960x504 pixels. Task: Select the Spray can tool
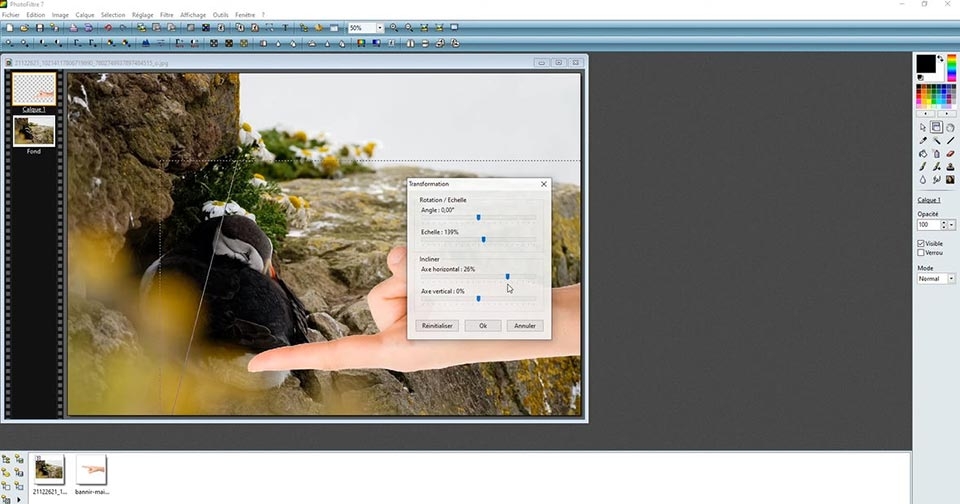pos(937,154)
